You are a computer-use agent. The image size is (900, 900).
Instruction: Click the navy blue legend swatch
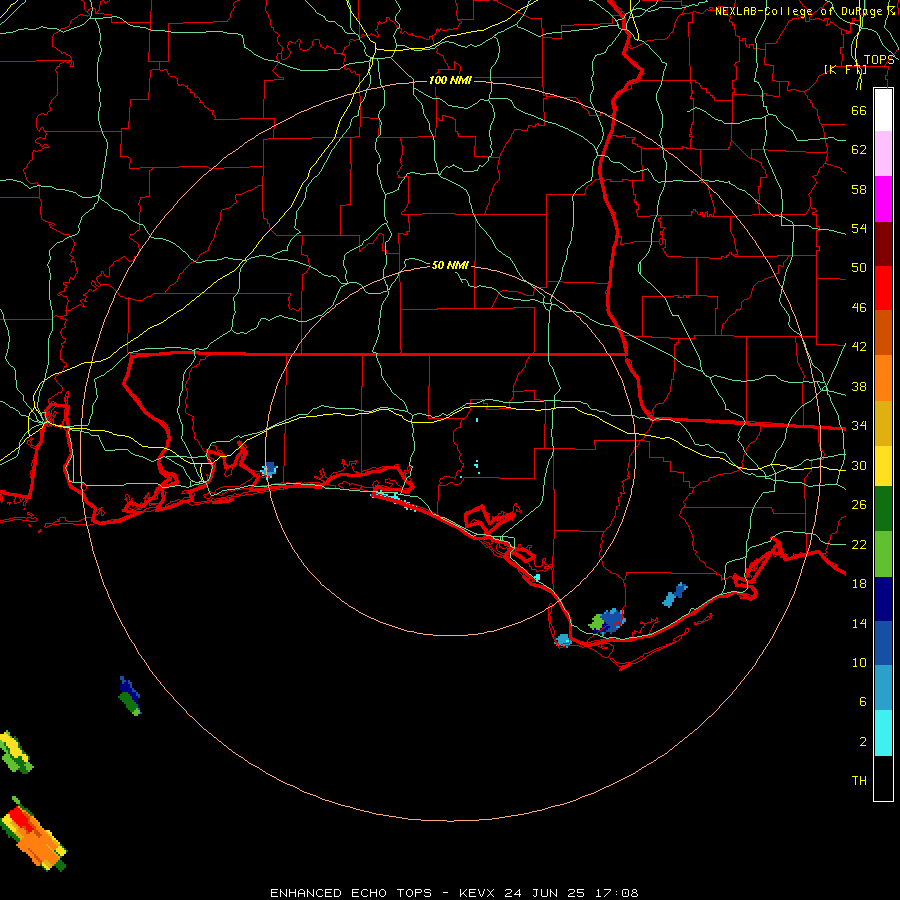point(883,599)
